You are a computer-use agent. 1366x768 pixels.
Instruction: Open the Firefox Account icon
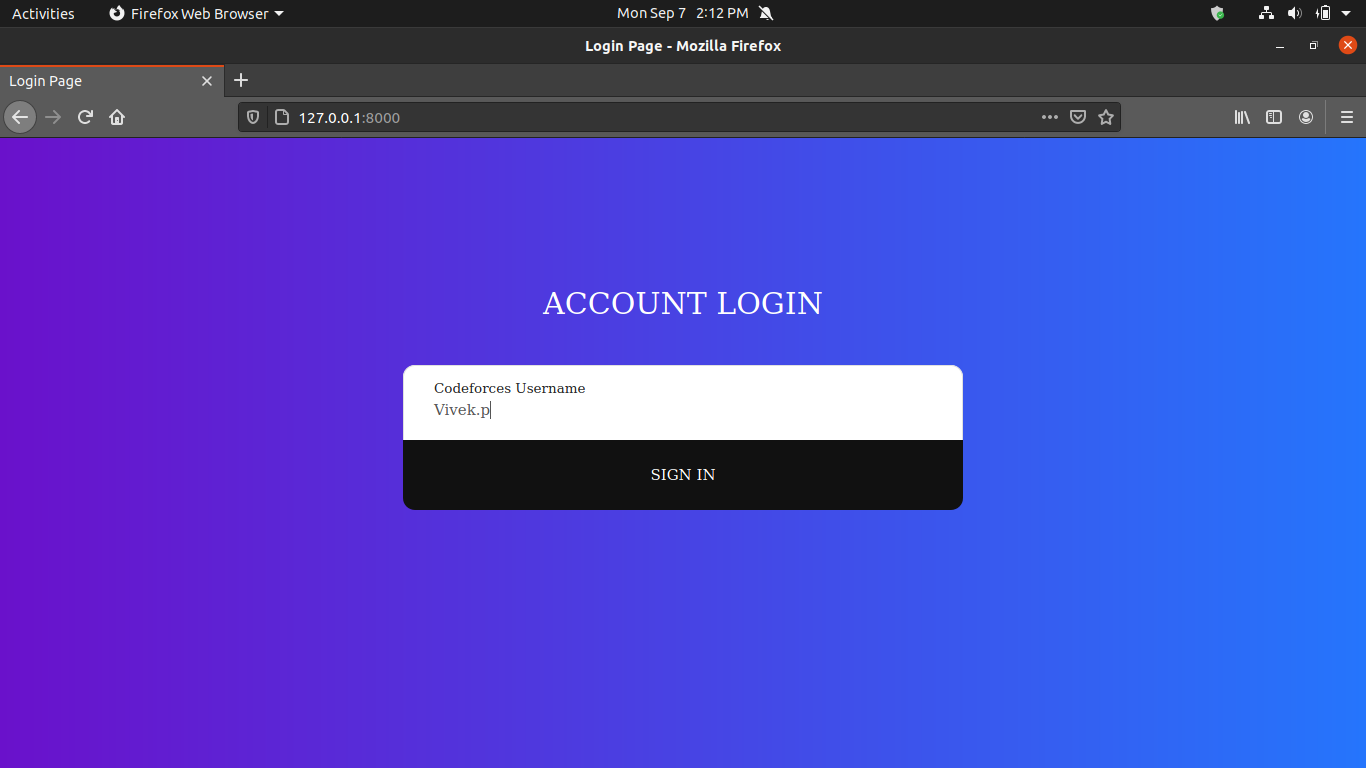[1306, 117]
